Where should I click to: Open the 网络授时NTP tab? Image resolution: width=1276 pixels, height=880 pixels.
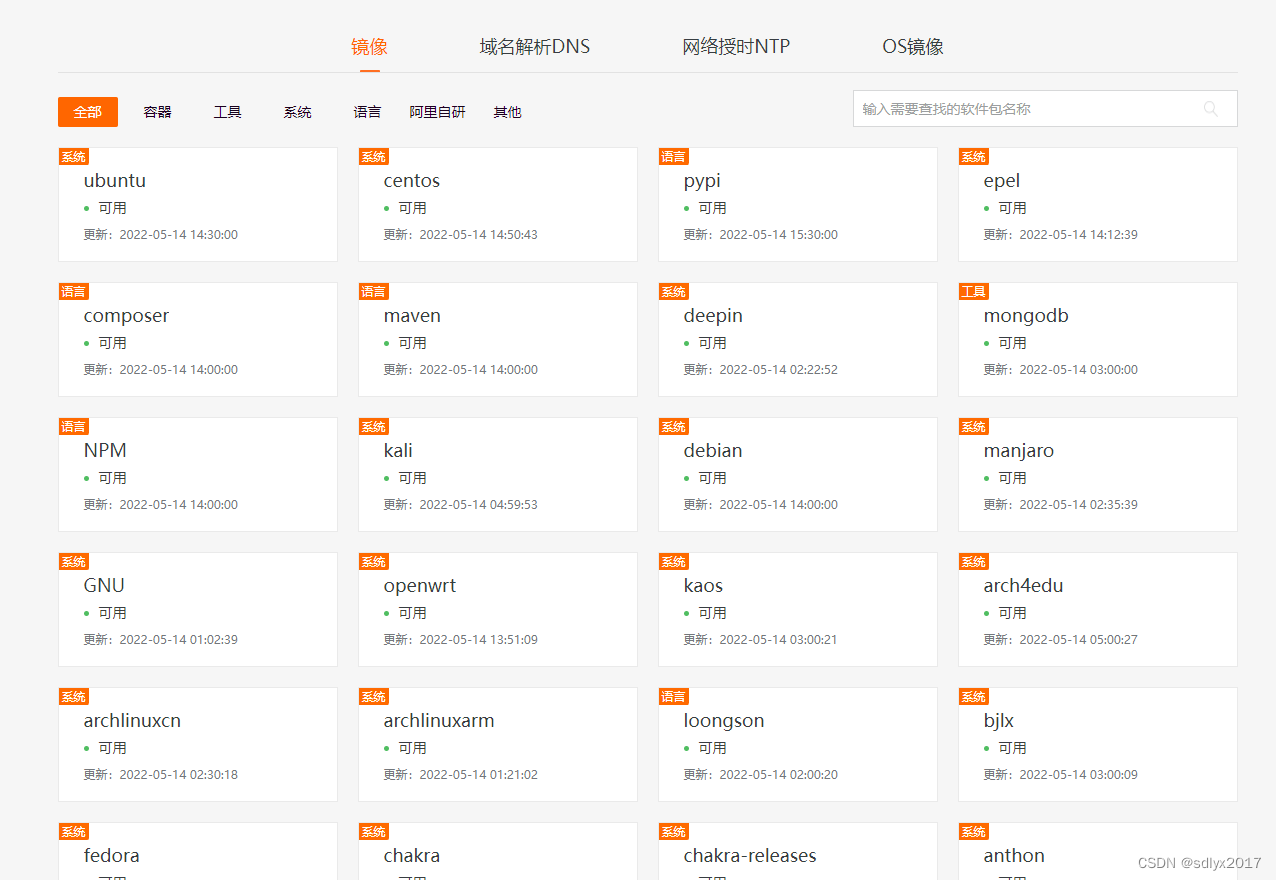pos(736,47)
